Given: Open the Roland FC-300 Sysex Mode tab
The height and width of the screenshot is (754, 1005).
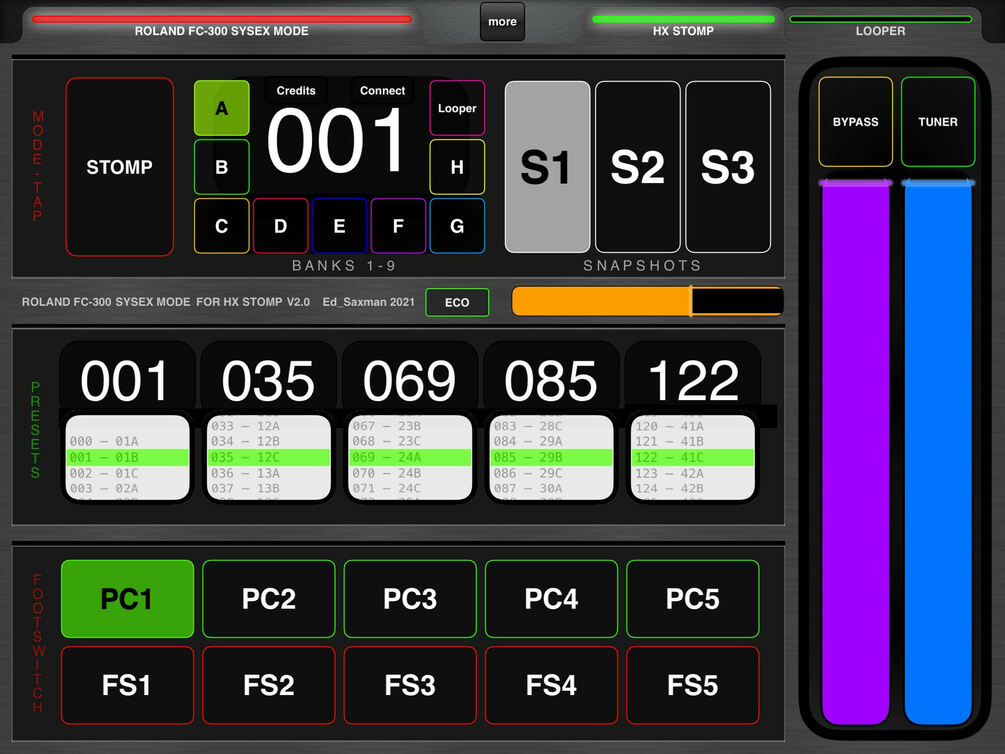Looking at the screenshot, I should (221, 25).
